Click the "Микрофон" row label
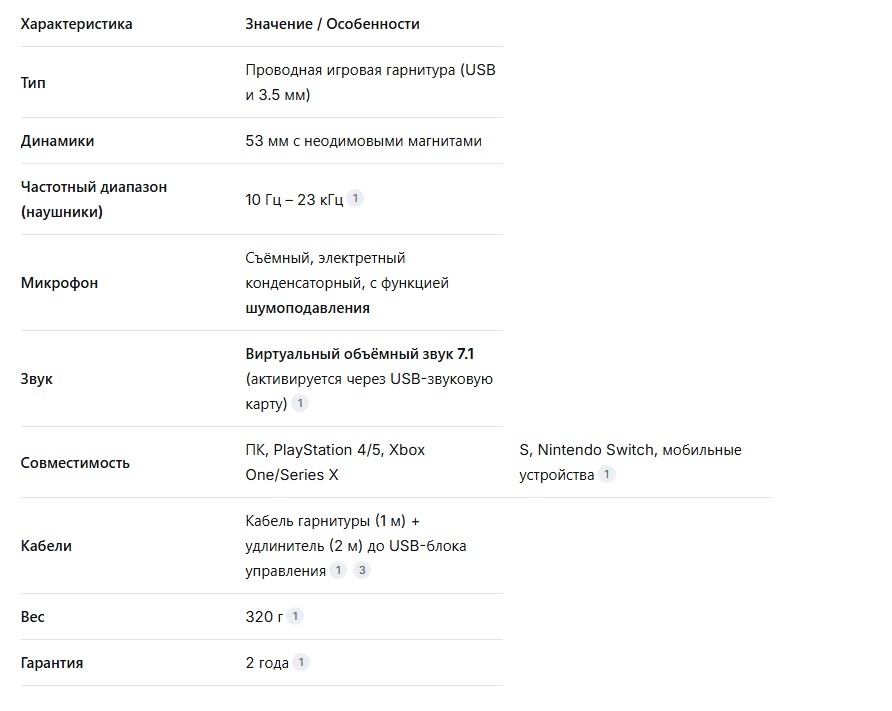 [x=59, y=283]
